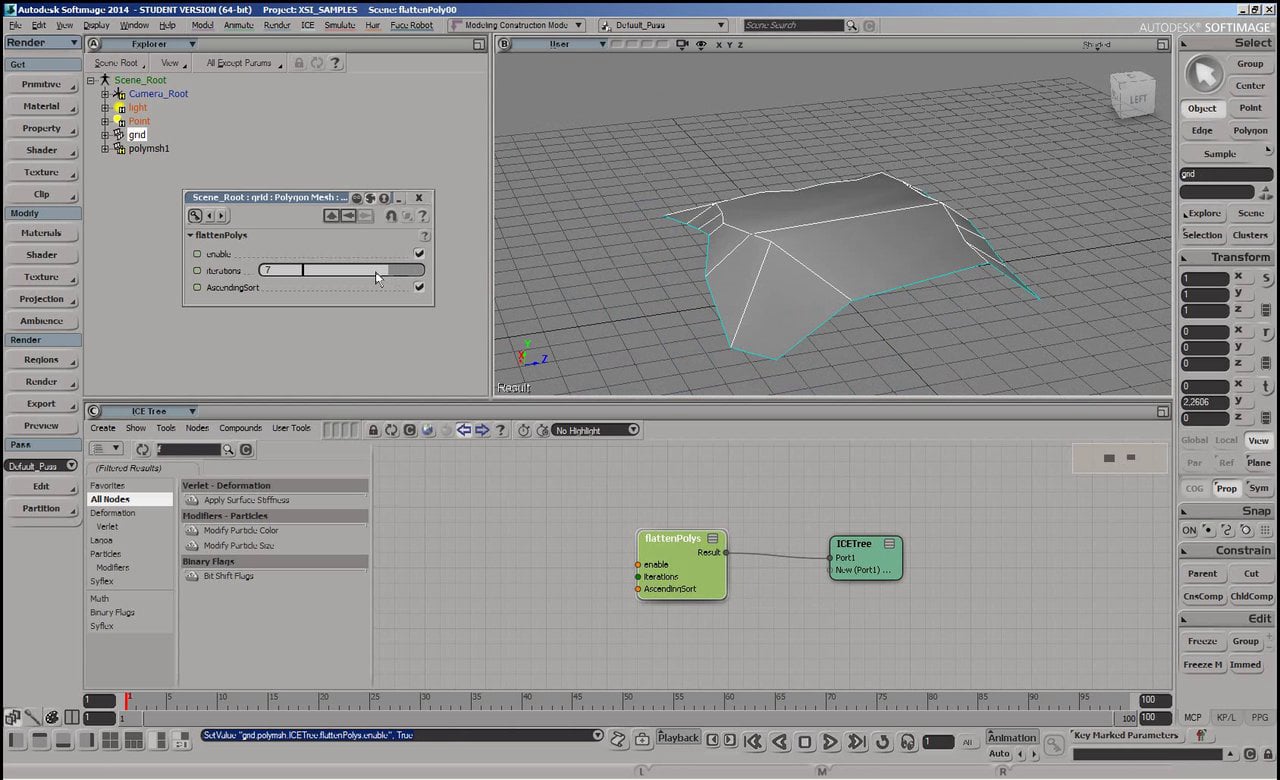Click the lock icon in the ICE Tree toolbar
The image size is (1280, 780).
(373, 430)
